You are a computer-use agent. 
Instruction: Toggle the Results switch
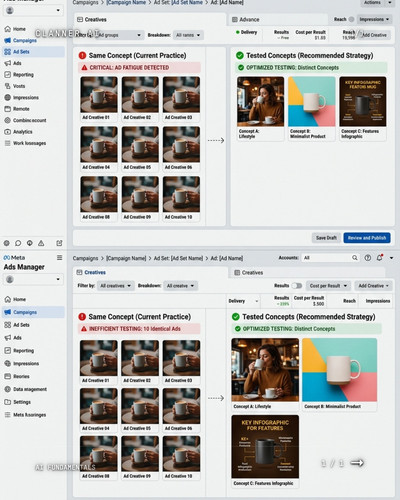tap(297, 286)
